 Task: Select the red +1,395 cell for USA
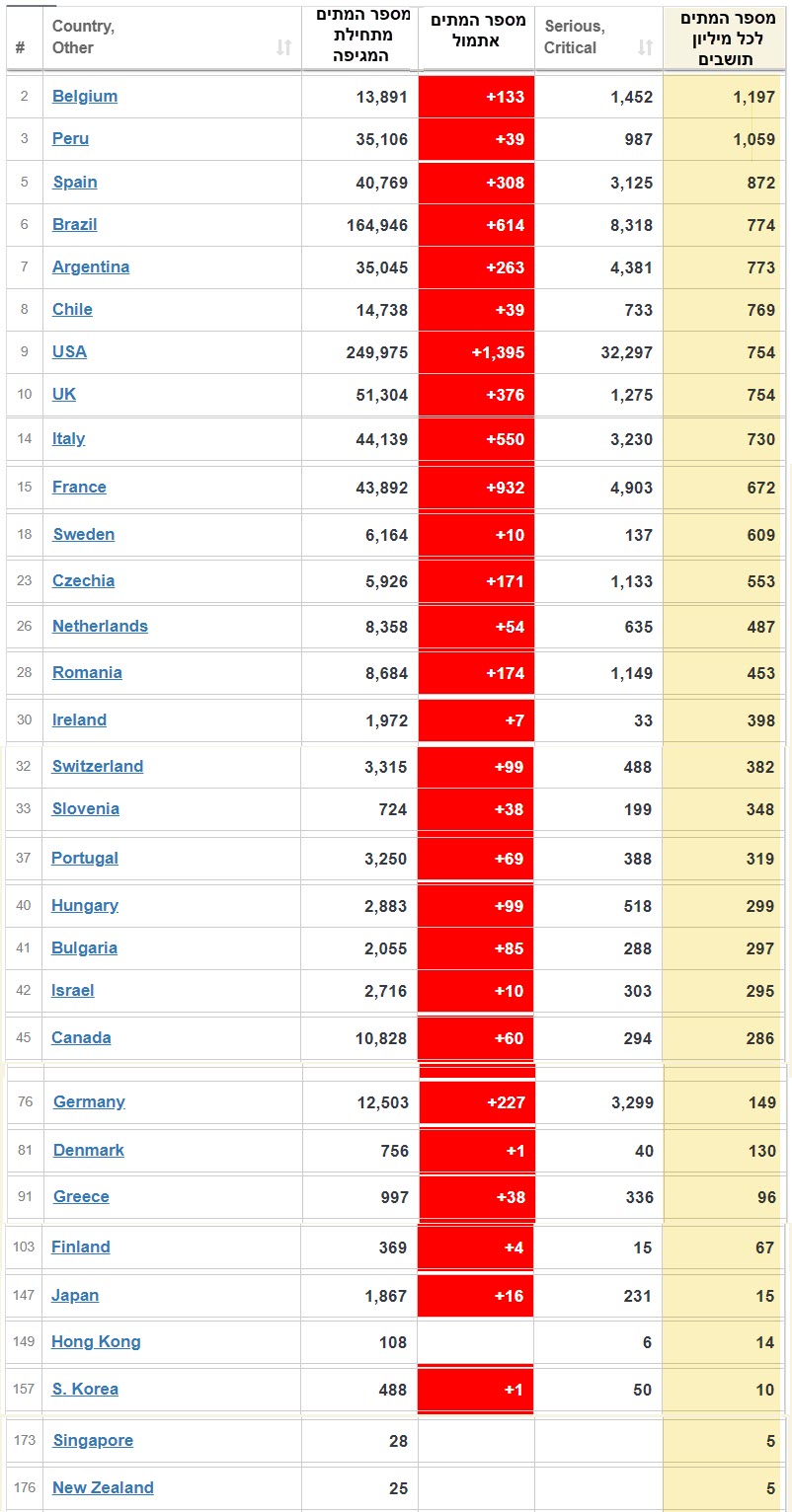(x=477, y=352)
